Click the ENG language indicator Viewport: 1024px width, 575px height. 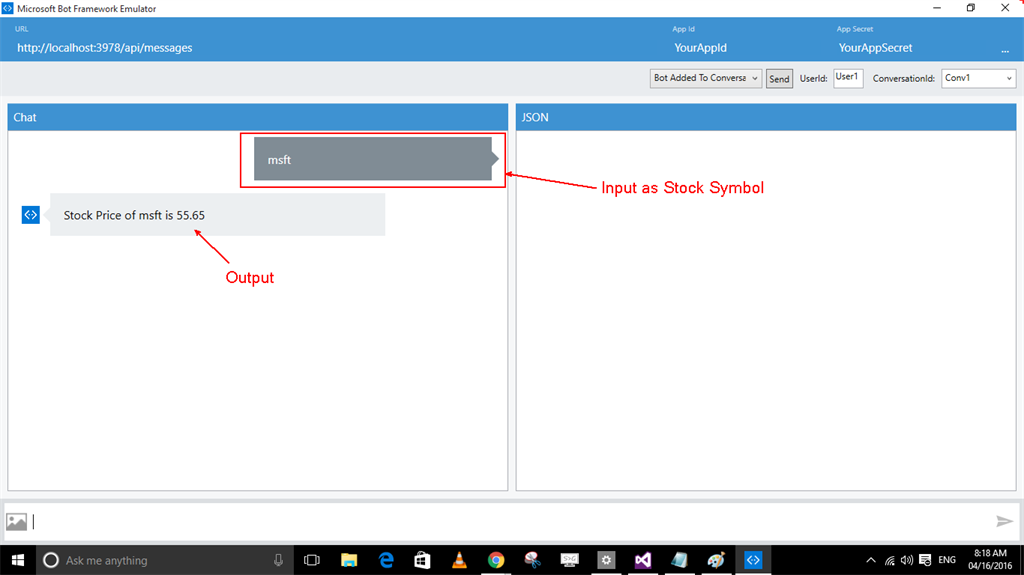point(947,560)
